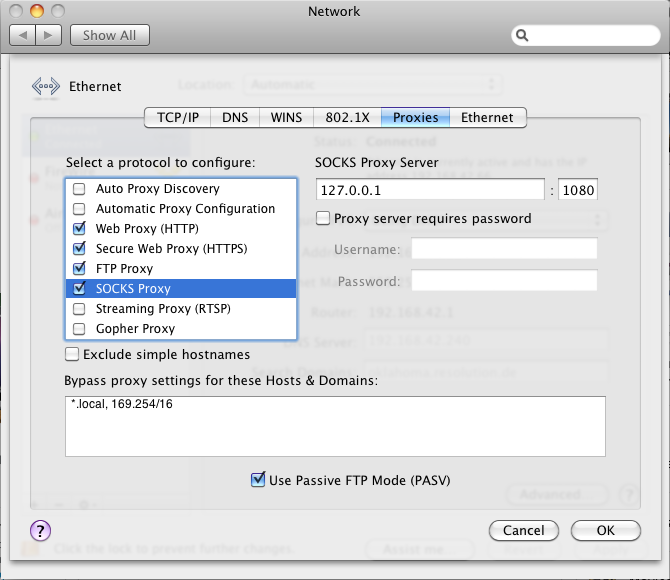
Task: Click the SOCKS proxy server address field
Action: [x=430, y=190]
